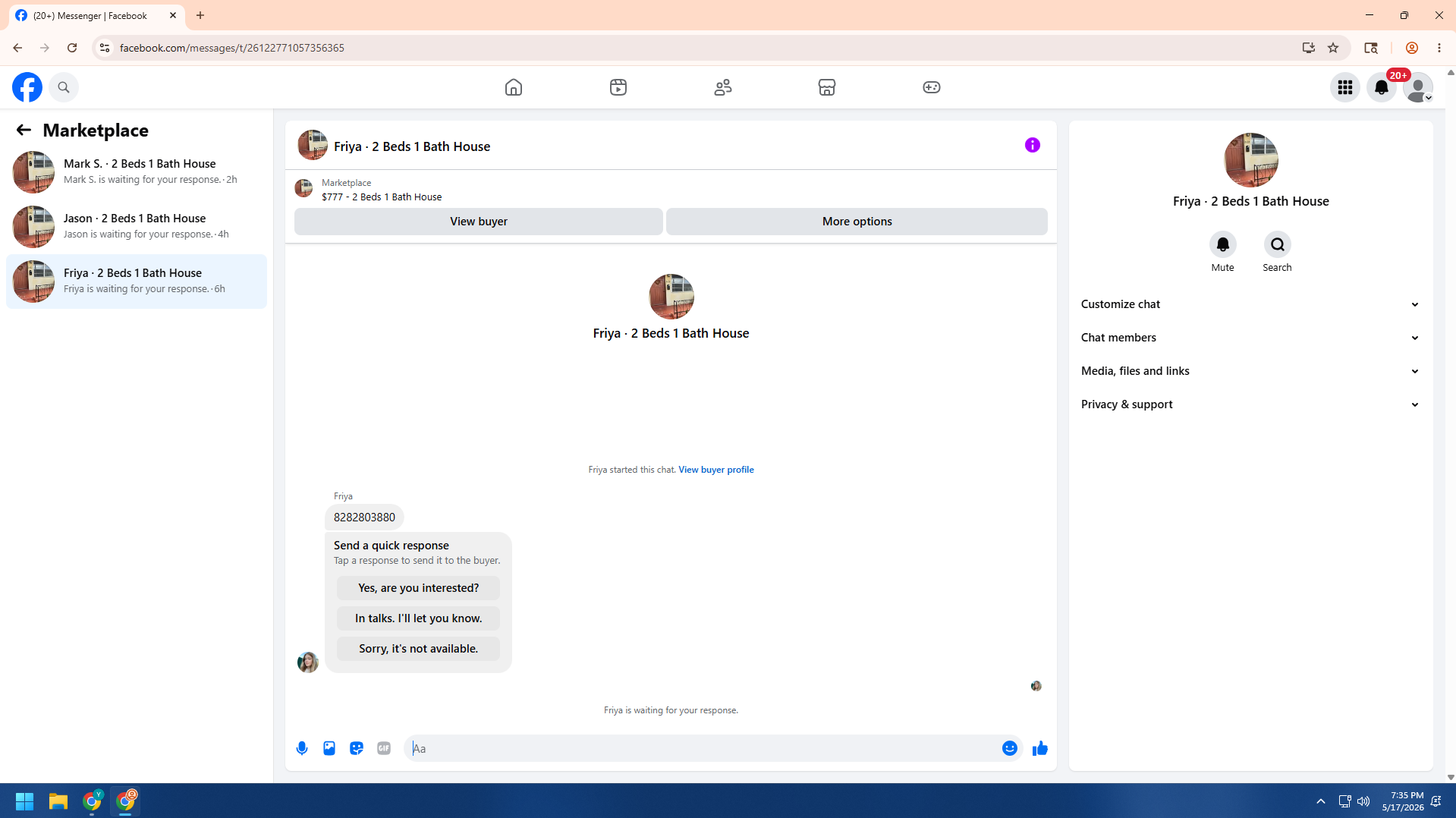Reload the Messenger page

point(72,48)
